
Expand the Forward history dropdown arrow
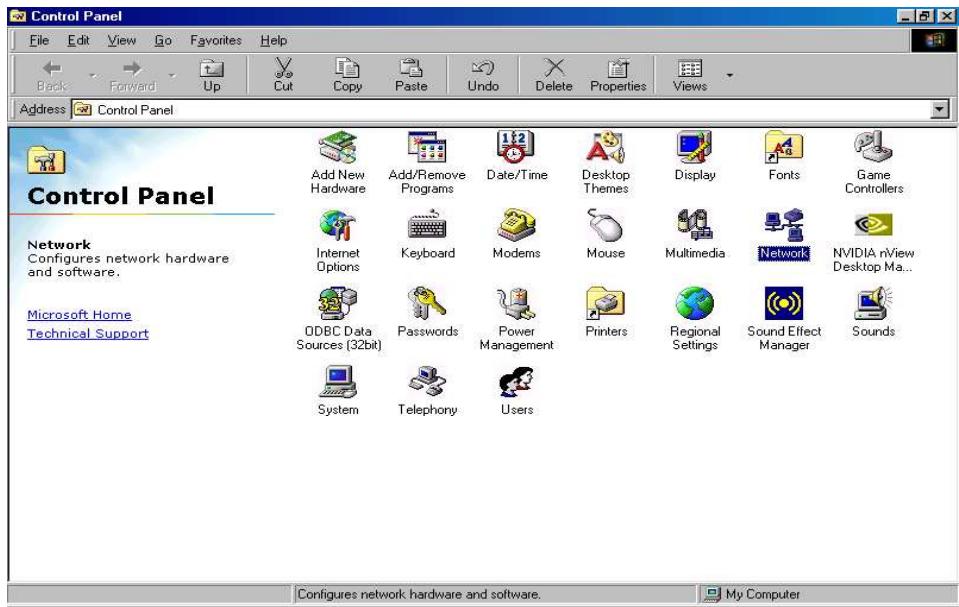click(x=172, y=75)
